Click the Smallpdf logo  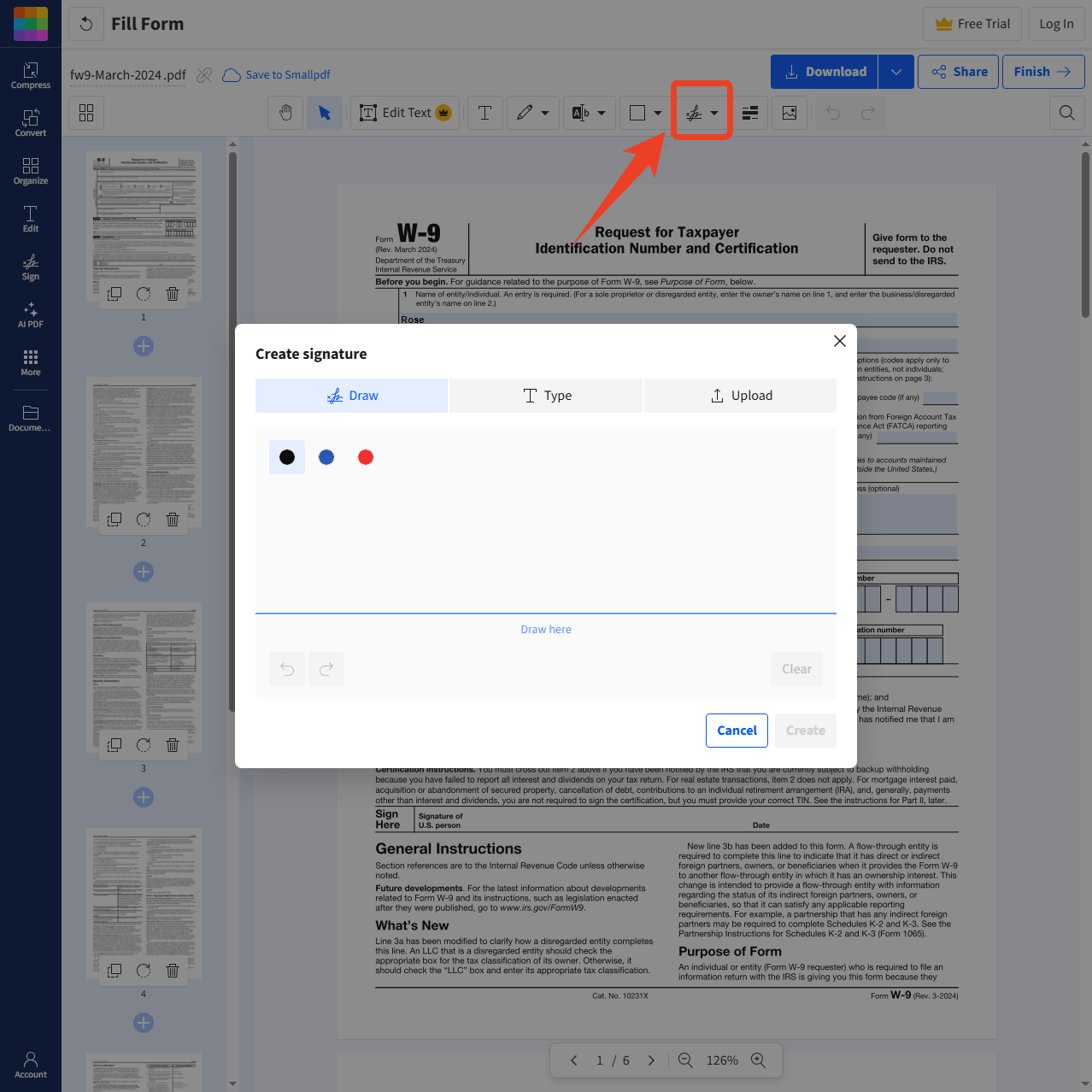31,24
